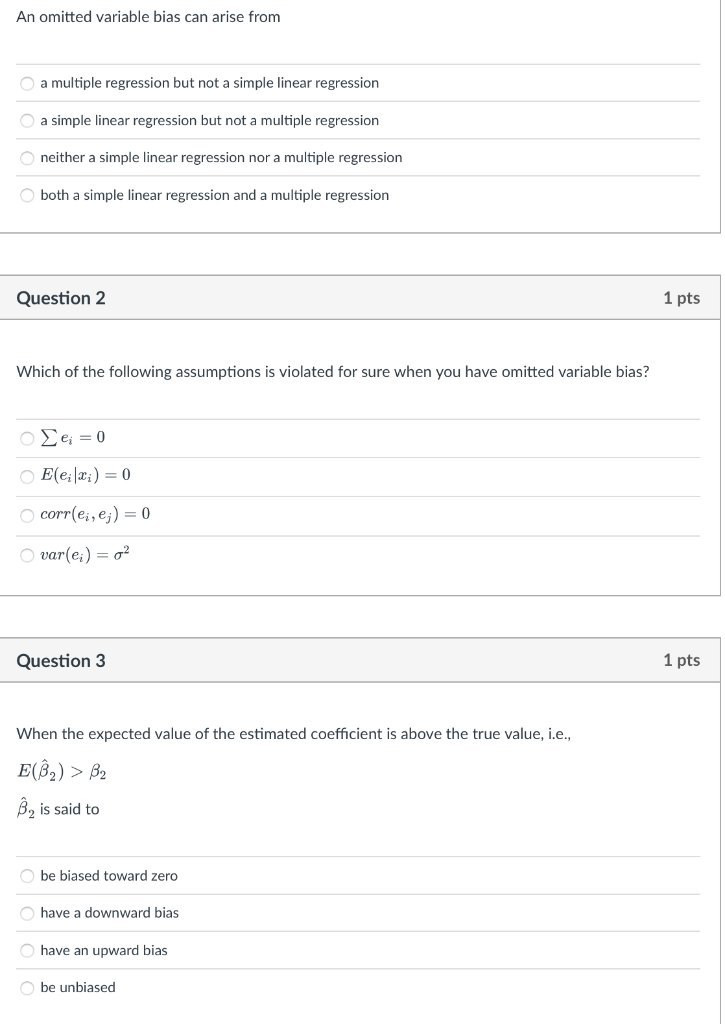Choose "both a simple linear regression and a multiple regression"
The image size is (725, 1024).
[27, 195]
